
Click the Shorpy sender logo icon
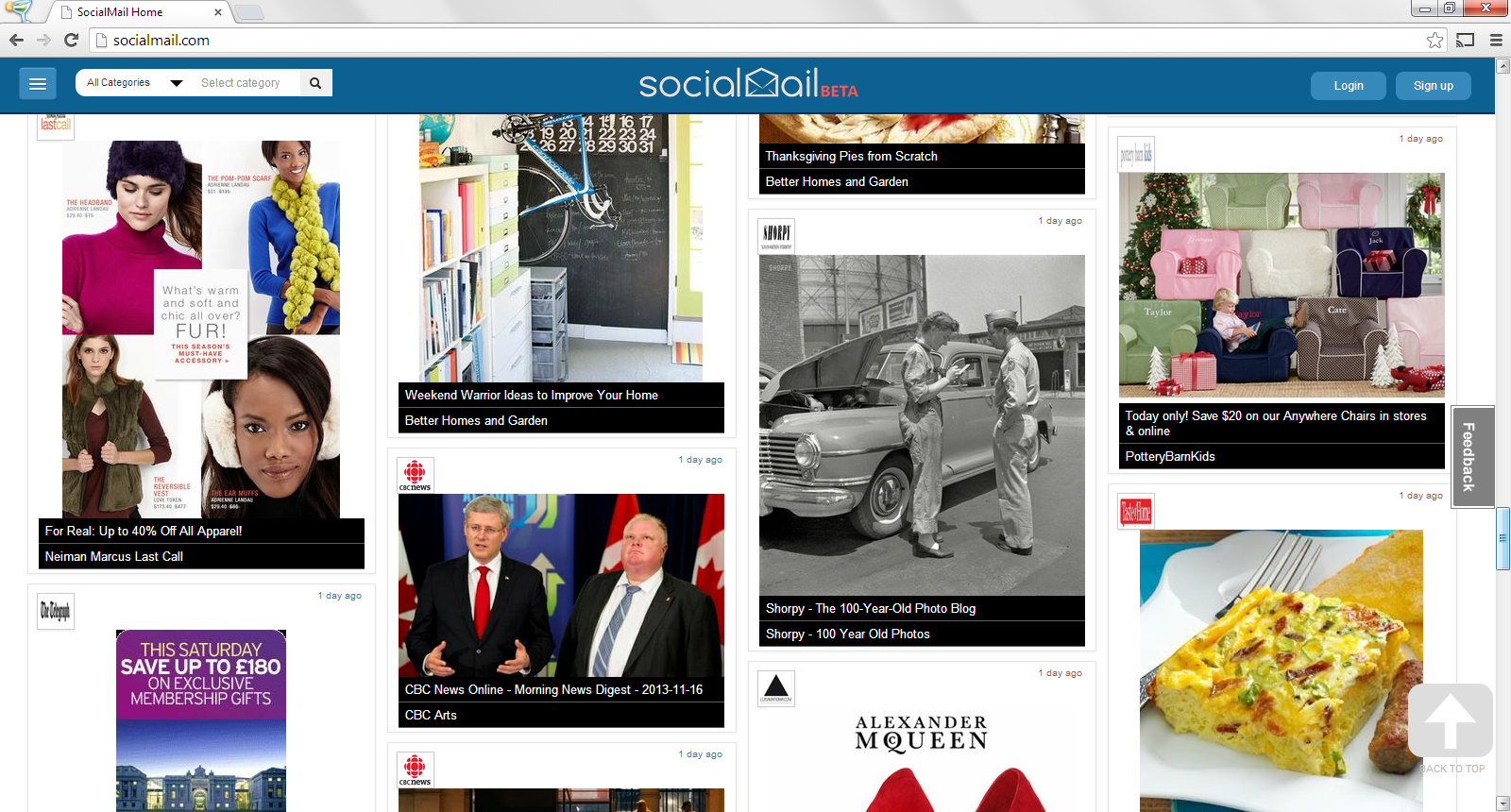(776, 236)
